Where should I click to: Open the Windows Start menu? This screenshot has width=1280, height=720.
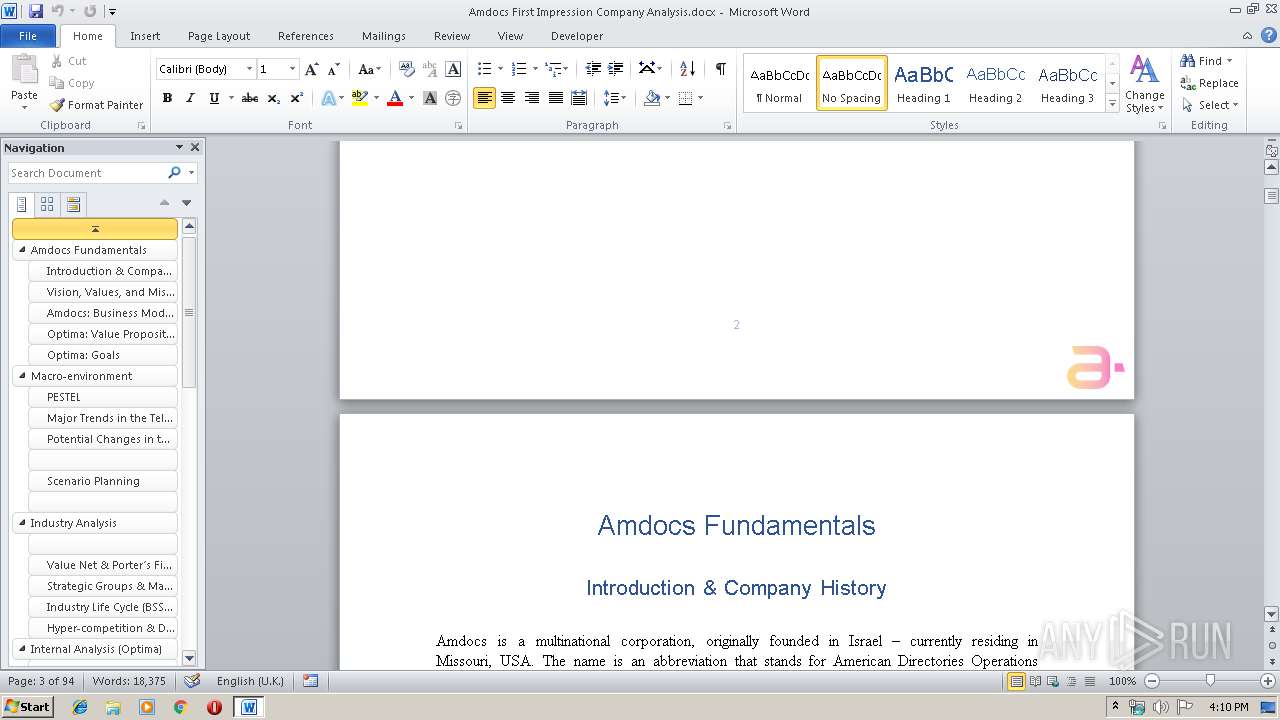[x=27, y=706]
